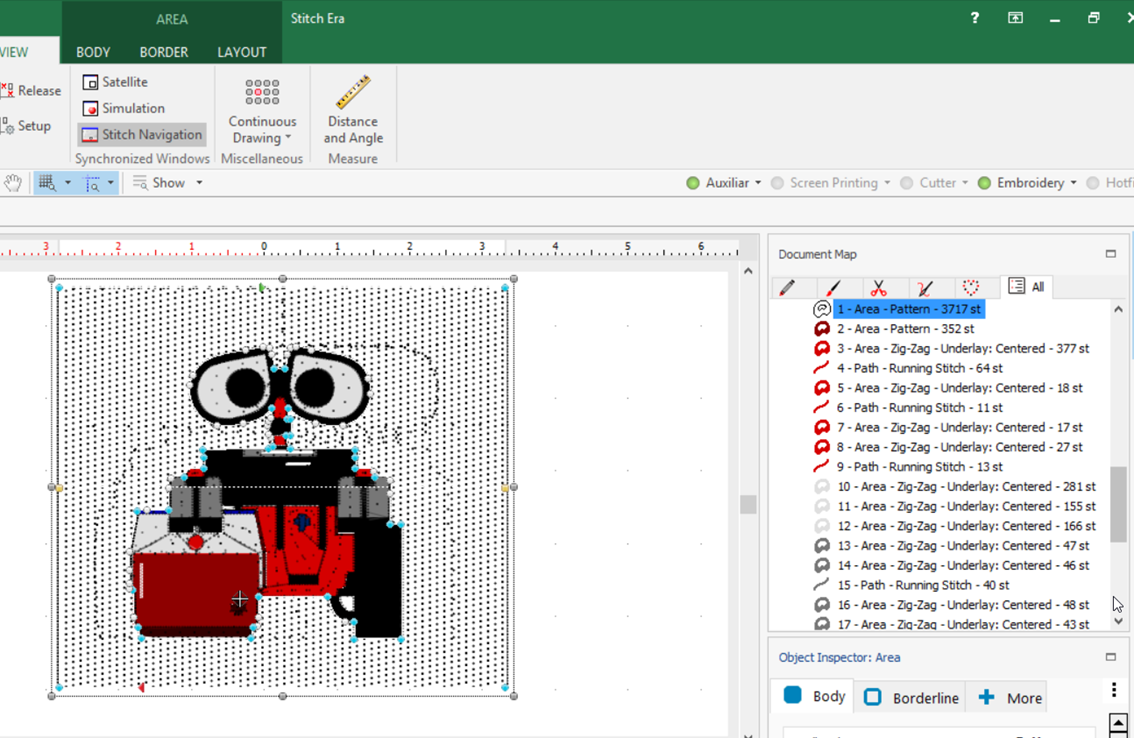Open the Auxiliar dropdown arrow

pyautogui.click(x=758, y=183)
